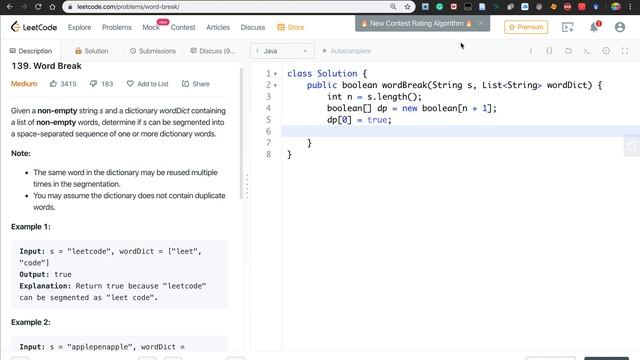Open notifications bell

click(x=594, y=27)
